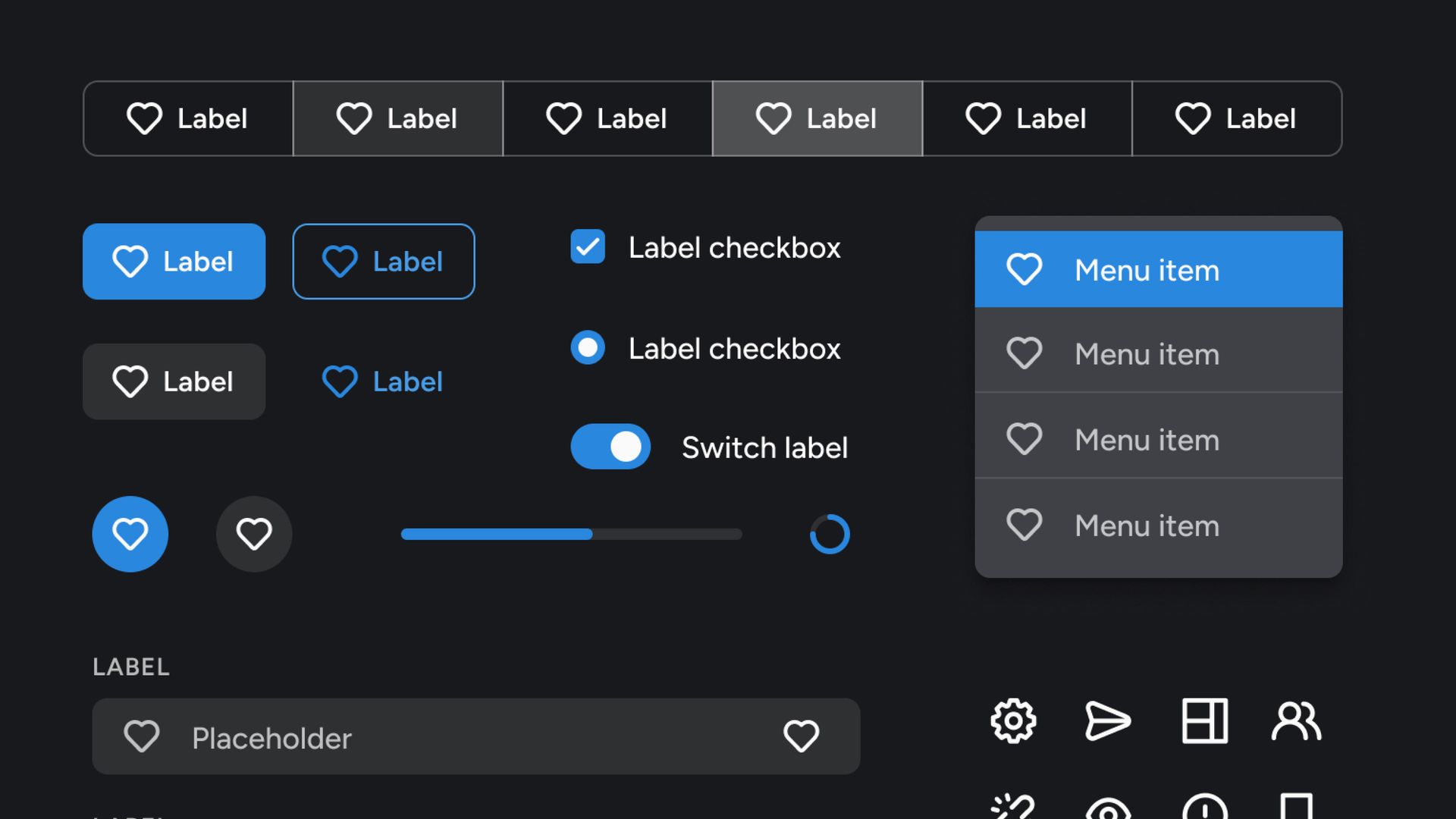The width and height of the screenshot is (1456, 819).
Task: Select the Label checkbox radio button
Action: (588, 348)
